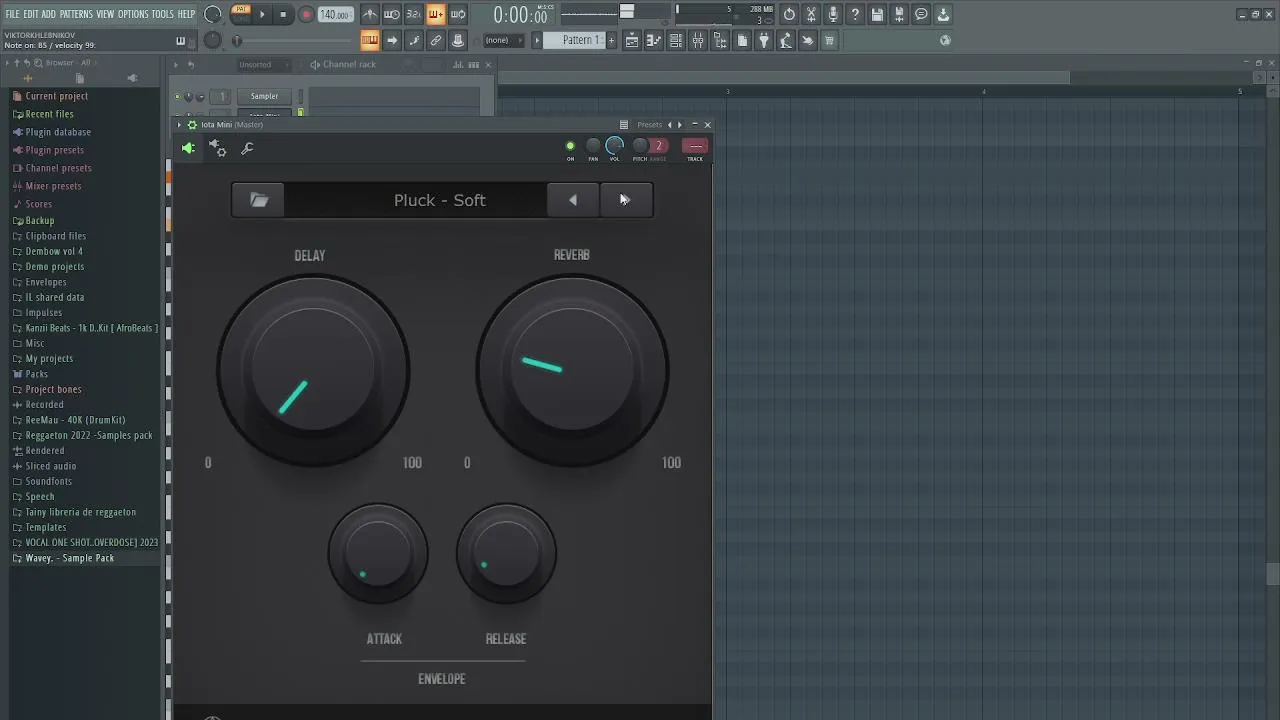Click the question mark help icon

855,14
